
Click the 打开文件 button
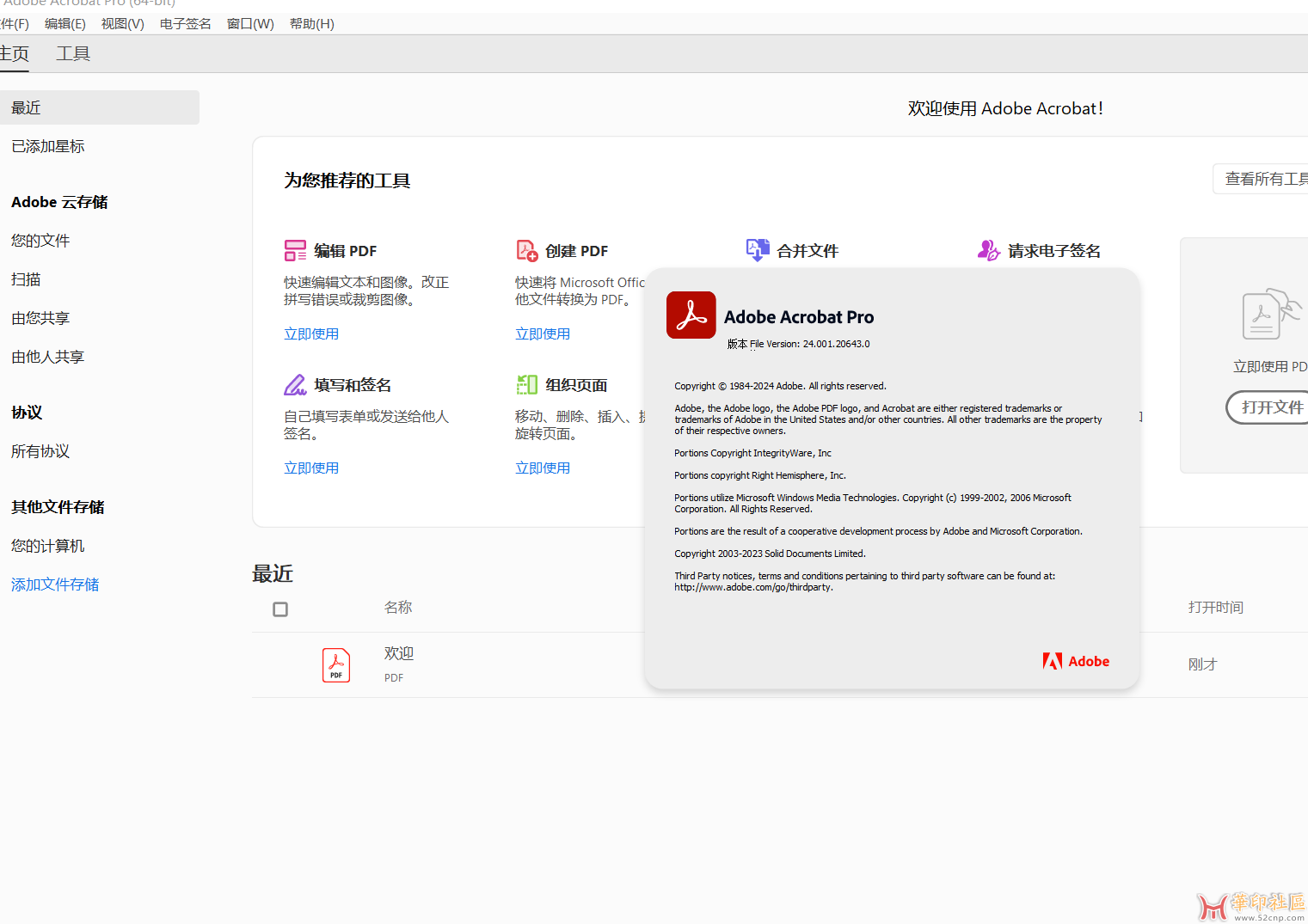[1268, 407]
